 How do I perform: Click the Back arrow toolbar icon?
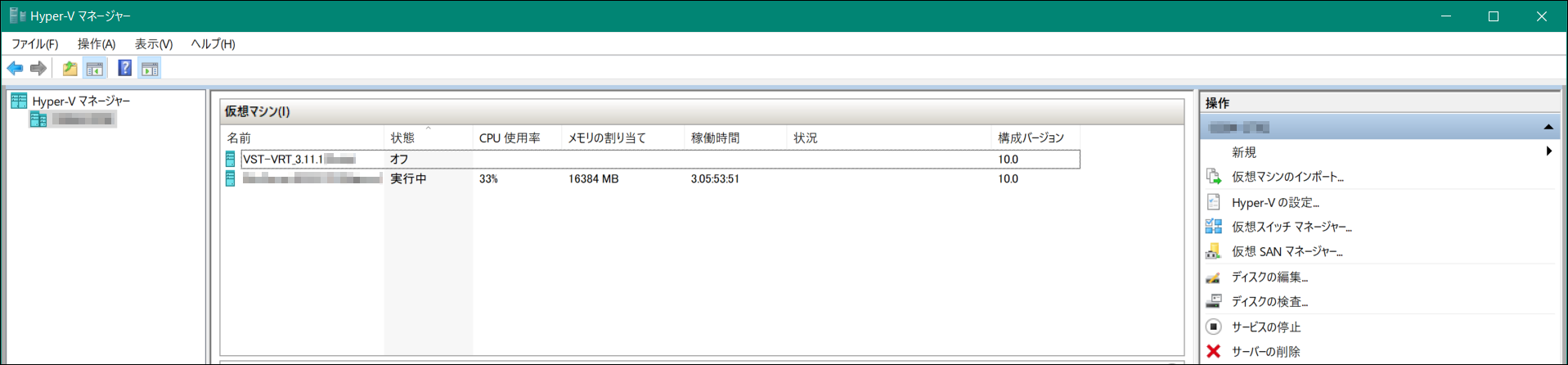click(15, 68)
